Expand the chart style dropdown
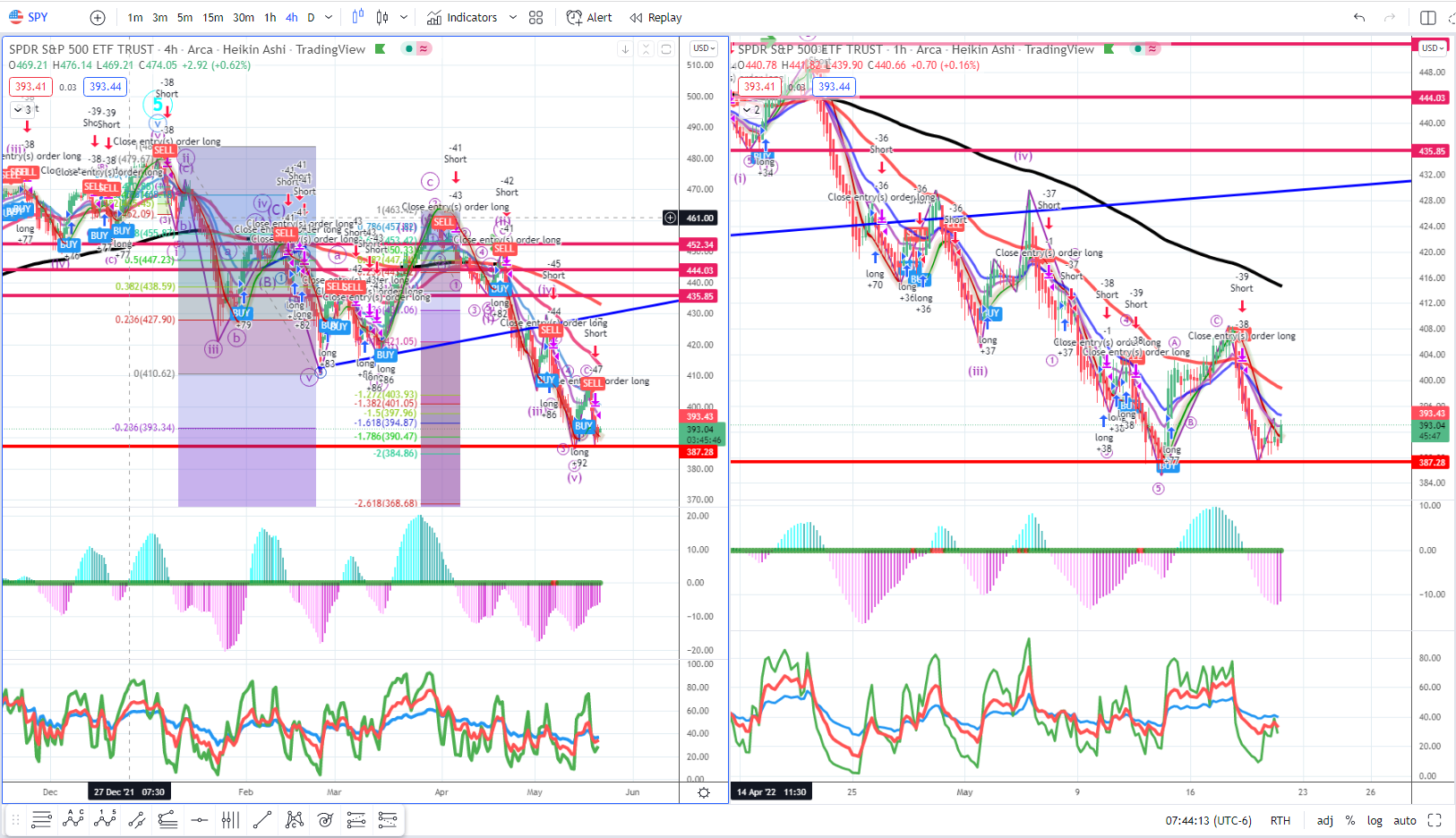This screenshot has width=1456, height=838. 404,17
